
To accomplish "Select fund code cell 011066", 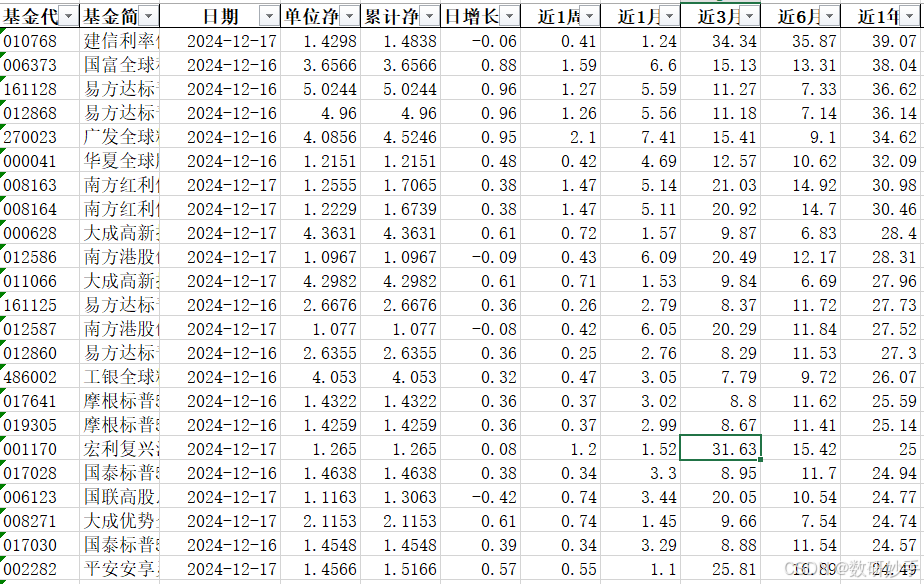I will (40, 281).
